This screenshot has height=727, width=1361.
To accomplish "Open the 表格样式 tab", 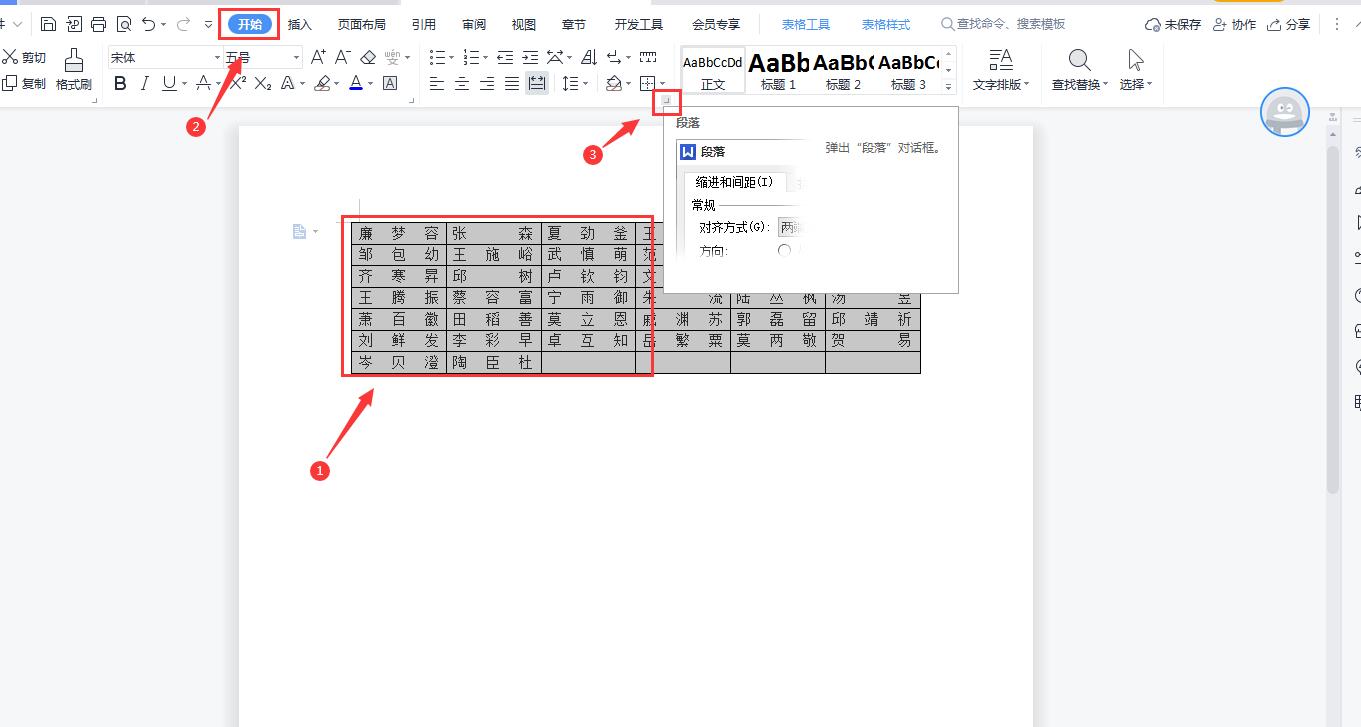I will point(886,24).
